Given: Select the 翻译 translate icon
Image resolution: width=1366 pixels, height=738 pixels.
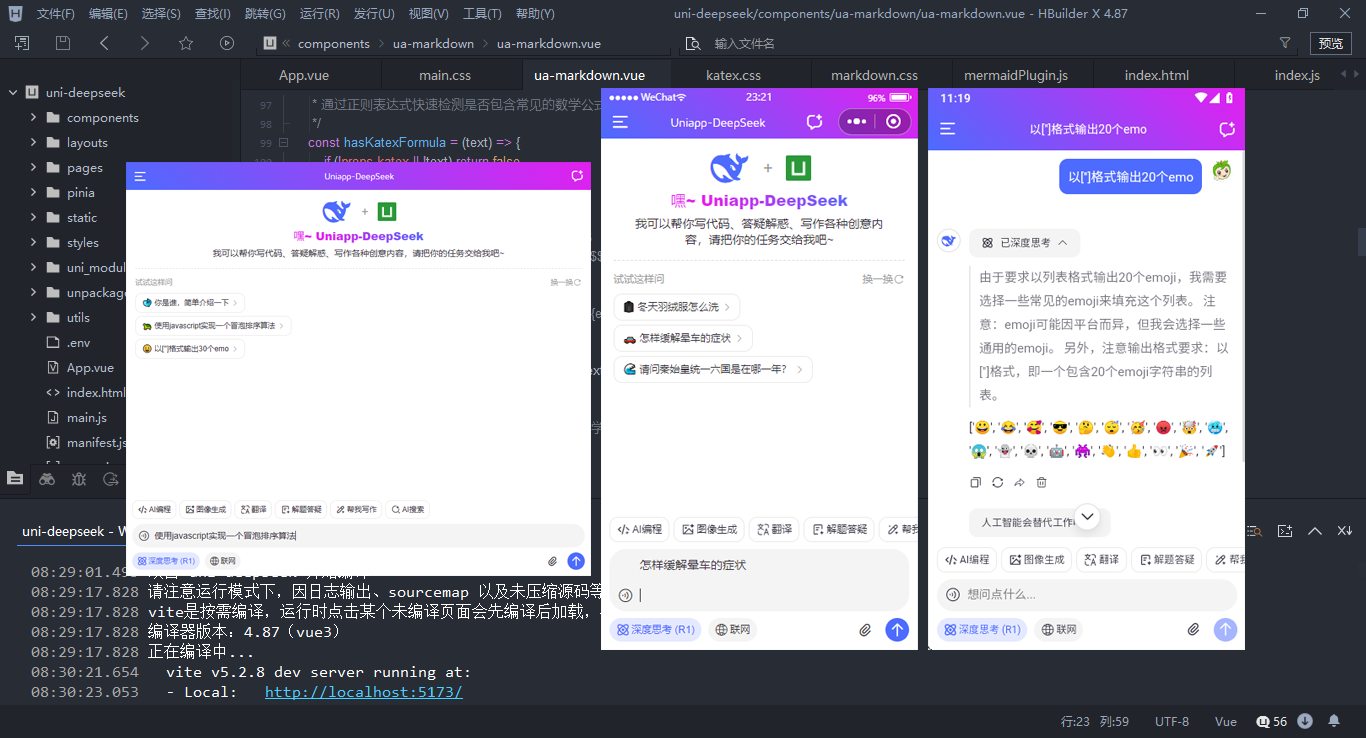Looking at the screenshot, I should [253, 509].
